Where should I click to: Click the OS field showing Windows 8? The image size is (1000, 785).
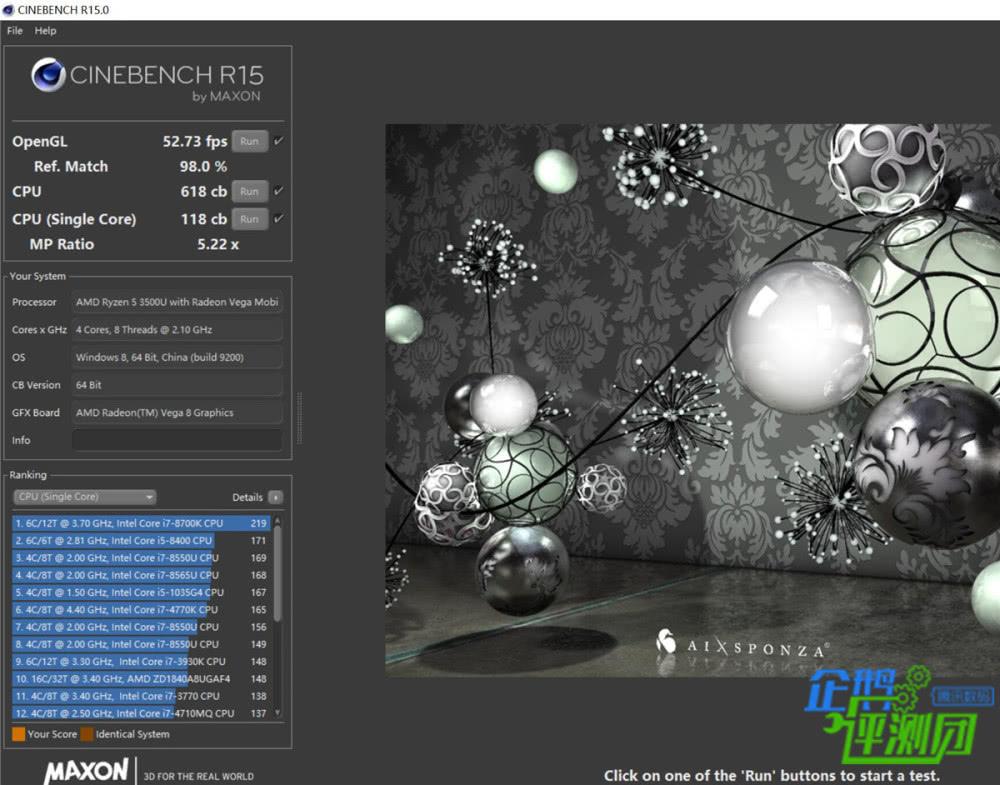(177, 357)
